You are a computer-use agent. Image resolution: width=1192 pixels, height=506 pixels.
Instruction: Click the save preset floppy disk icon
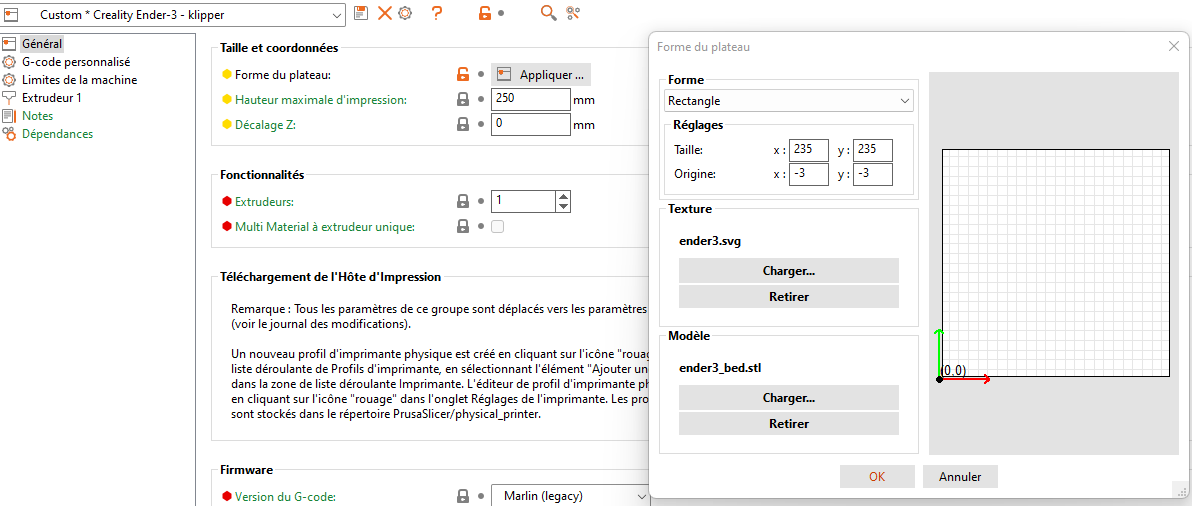click(361, 13)
